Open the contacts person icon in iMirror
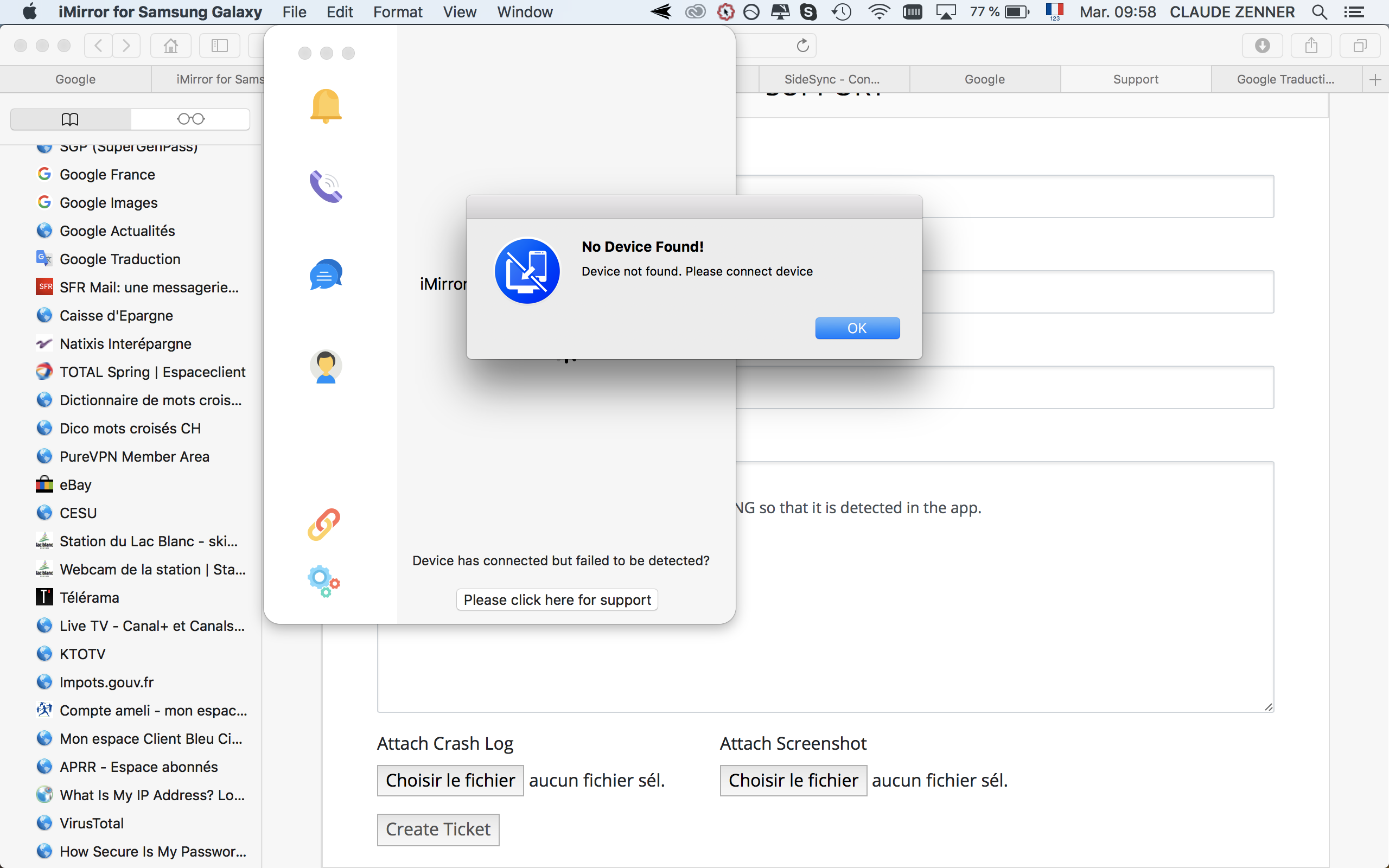Viewport: 1389px width, 868px height. [326, 366]
